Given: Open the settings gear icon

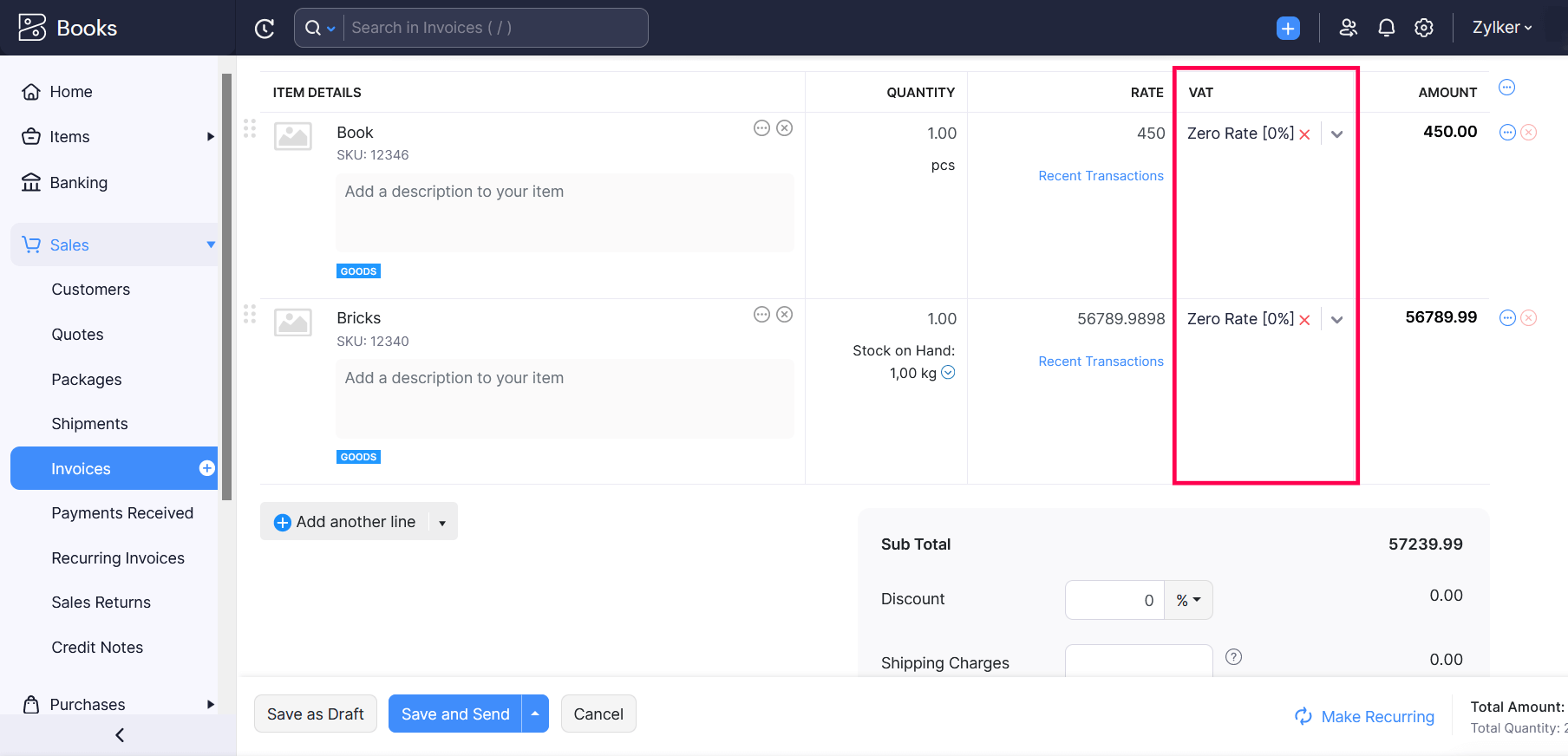Looking at the screenshot, I should (x=1423, y=28).
